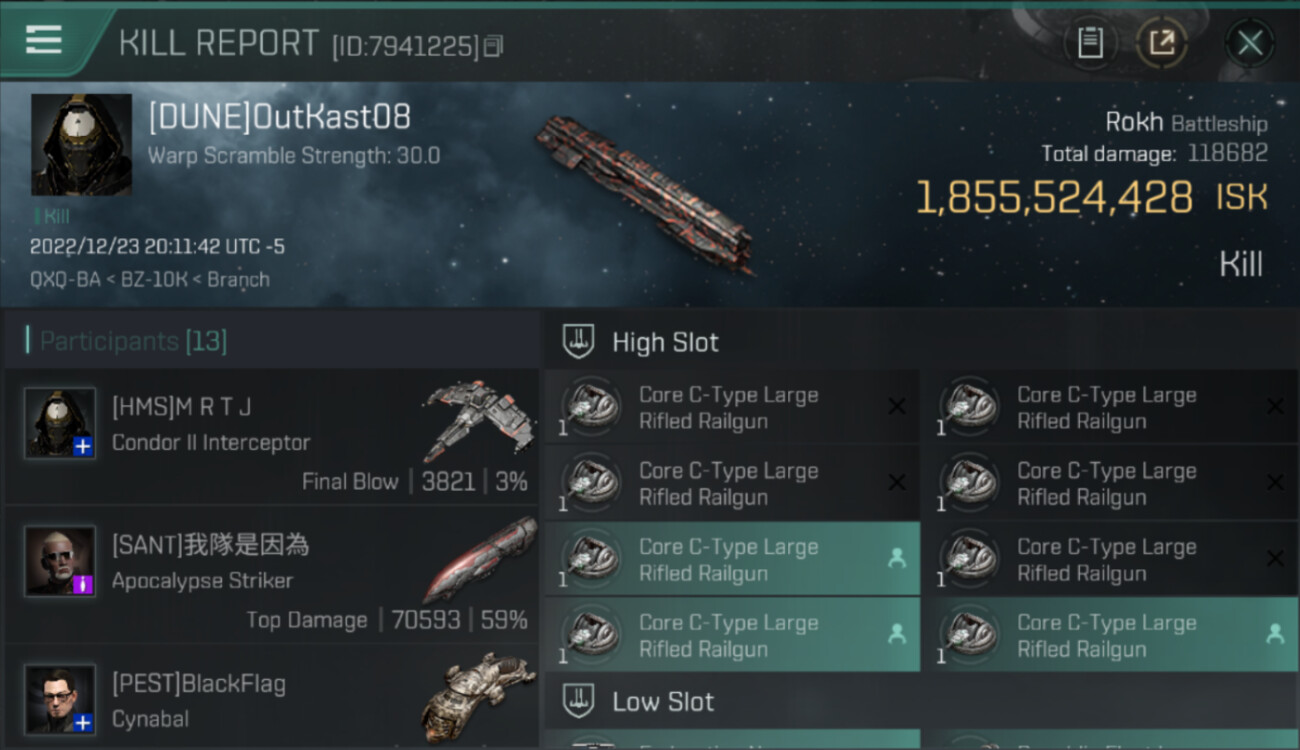Open M R T J pilot portrait
Screen dimensions: 1300x750
tap(60, 423)
